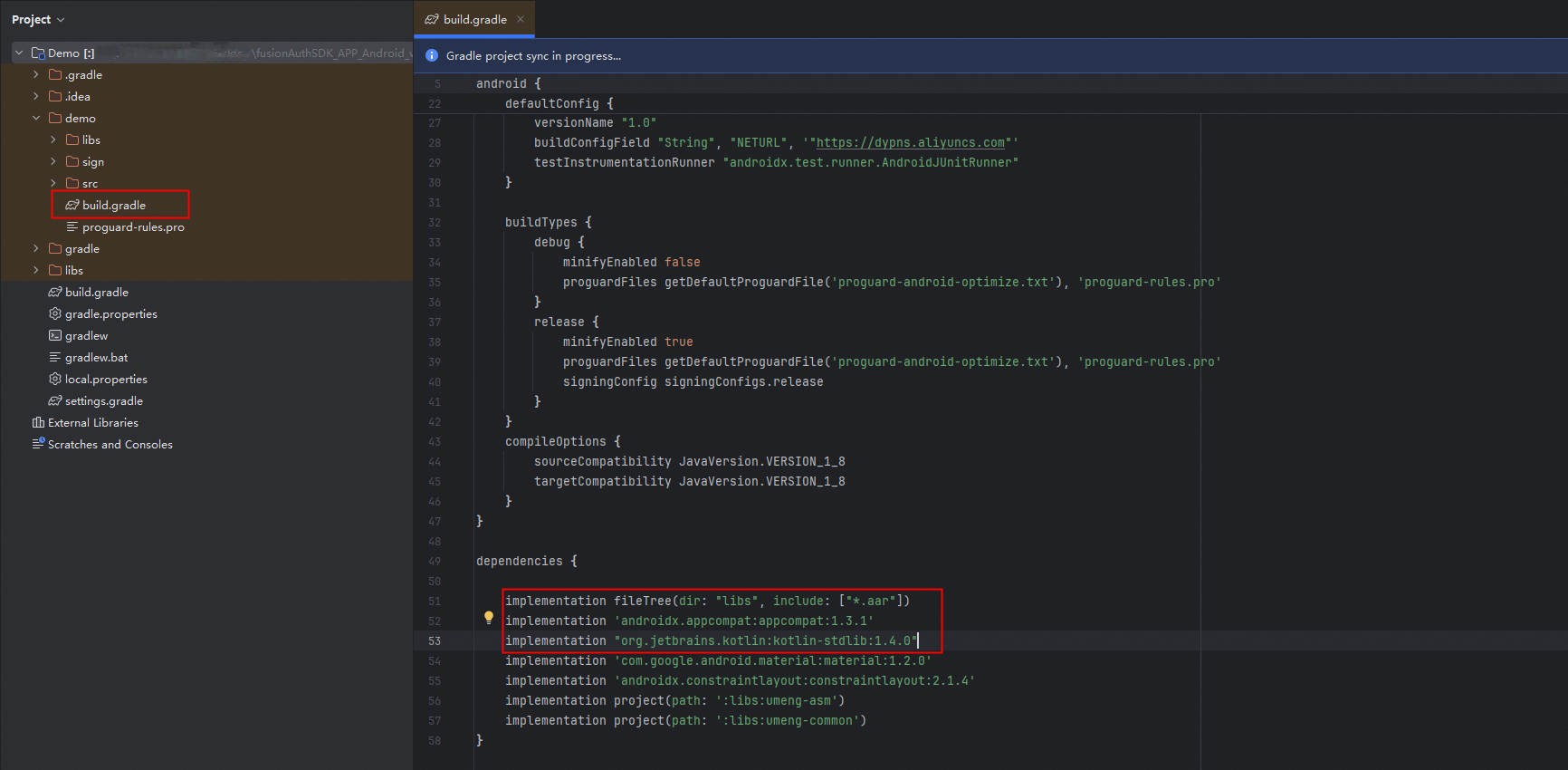Click the Demo project module icon
This screenshot has width=1568, height=770.
[38, 53]
